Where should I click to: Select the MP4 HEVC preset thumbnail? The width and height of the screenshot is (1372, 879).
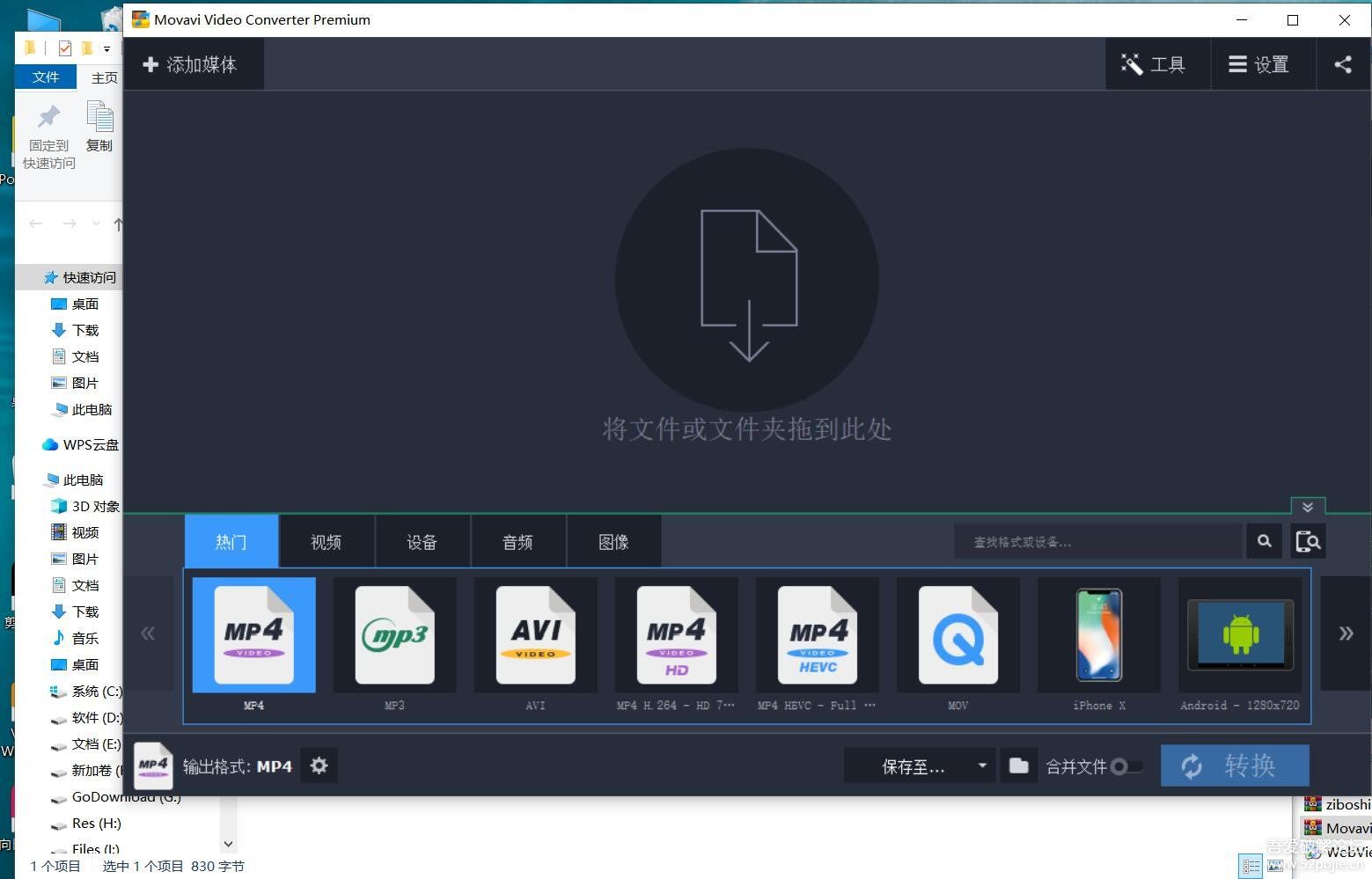(816, 635)
